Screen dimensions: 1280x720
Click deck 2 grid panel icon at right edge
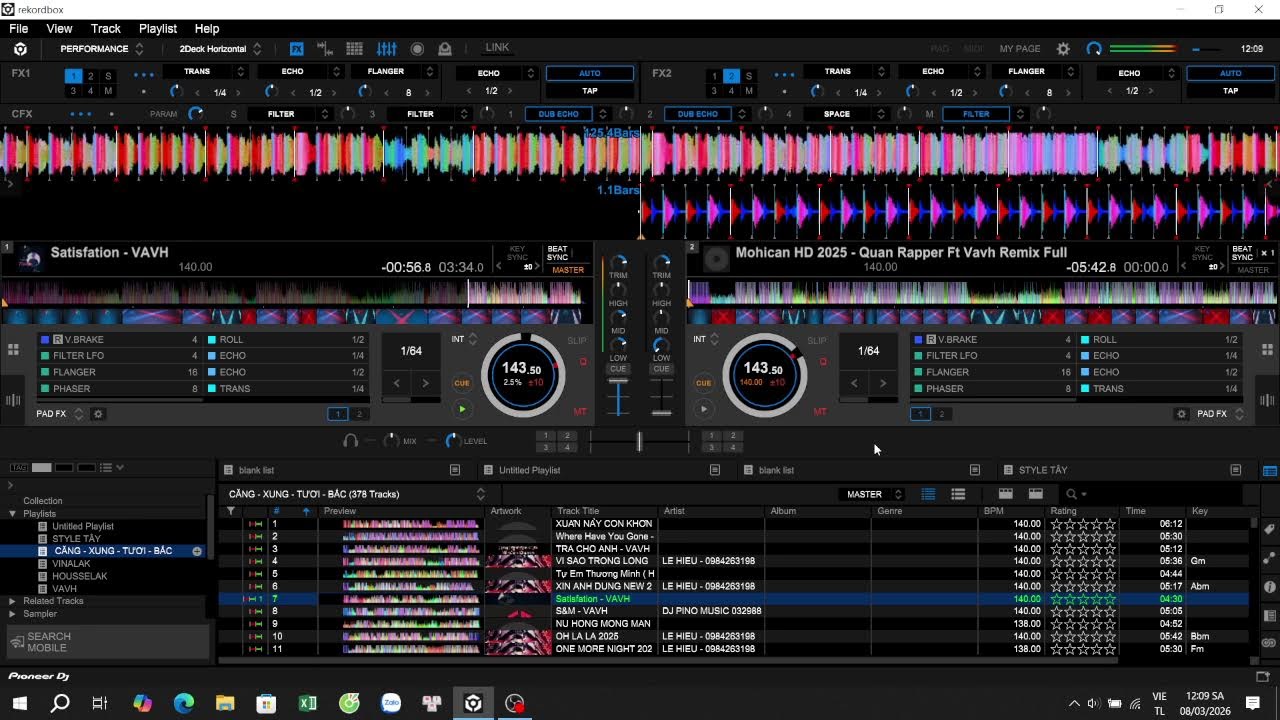1267,350
